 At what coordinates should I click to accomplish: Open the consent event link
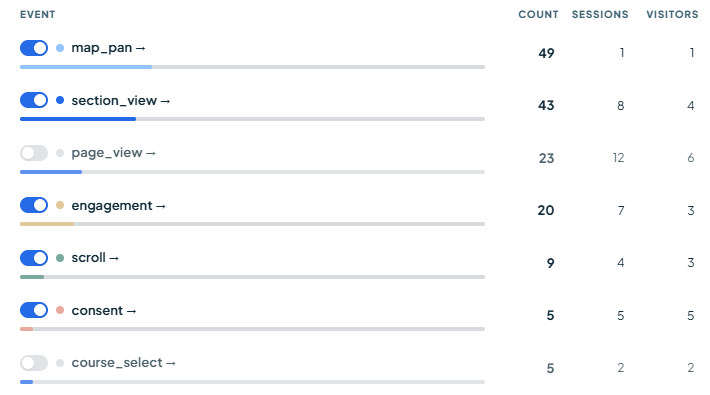point(104,311)
